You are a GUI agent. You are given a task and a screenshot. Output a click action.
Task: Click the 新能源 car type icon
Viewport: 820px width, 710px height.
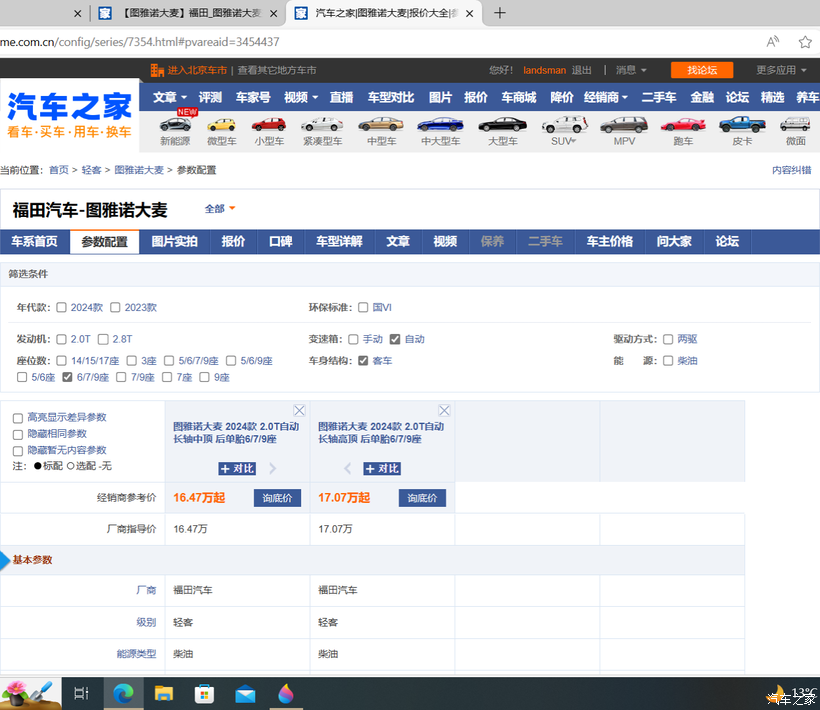click(x=175, y=126)
